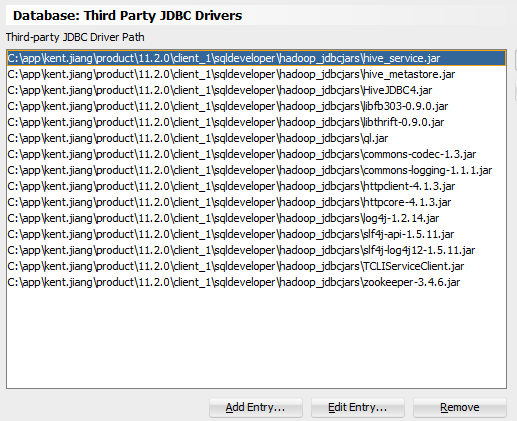Select the libthrift-0.9.0.jar entry
This screenshot has height=421, width=517.
(256, 122)
